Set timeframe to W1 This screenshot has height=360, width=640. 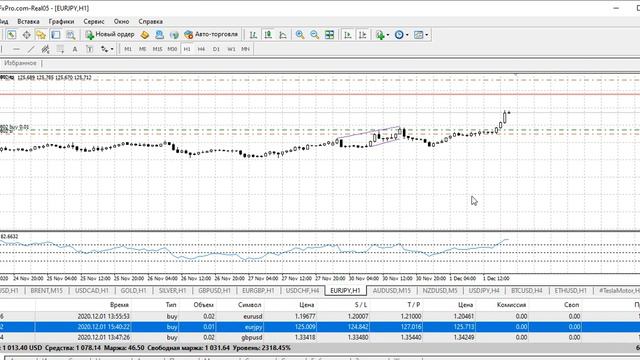click(231, 49)
